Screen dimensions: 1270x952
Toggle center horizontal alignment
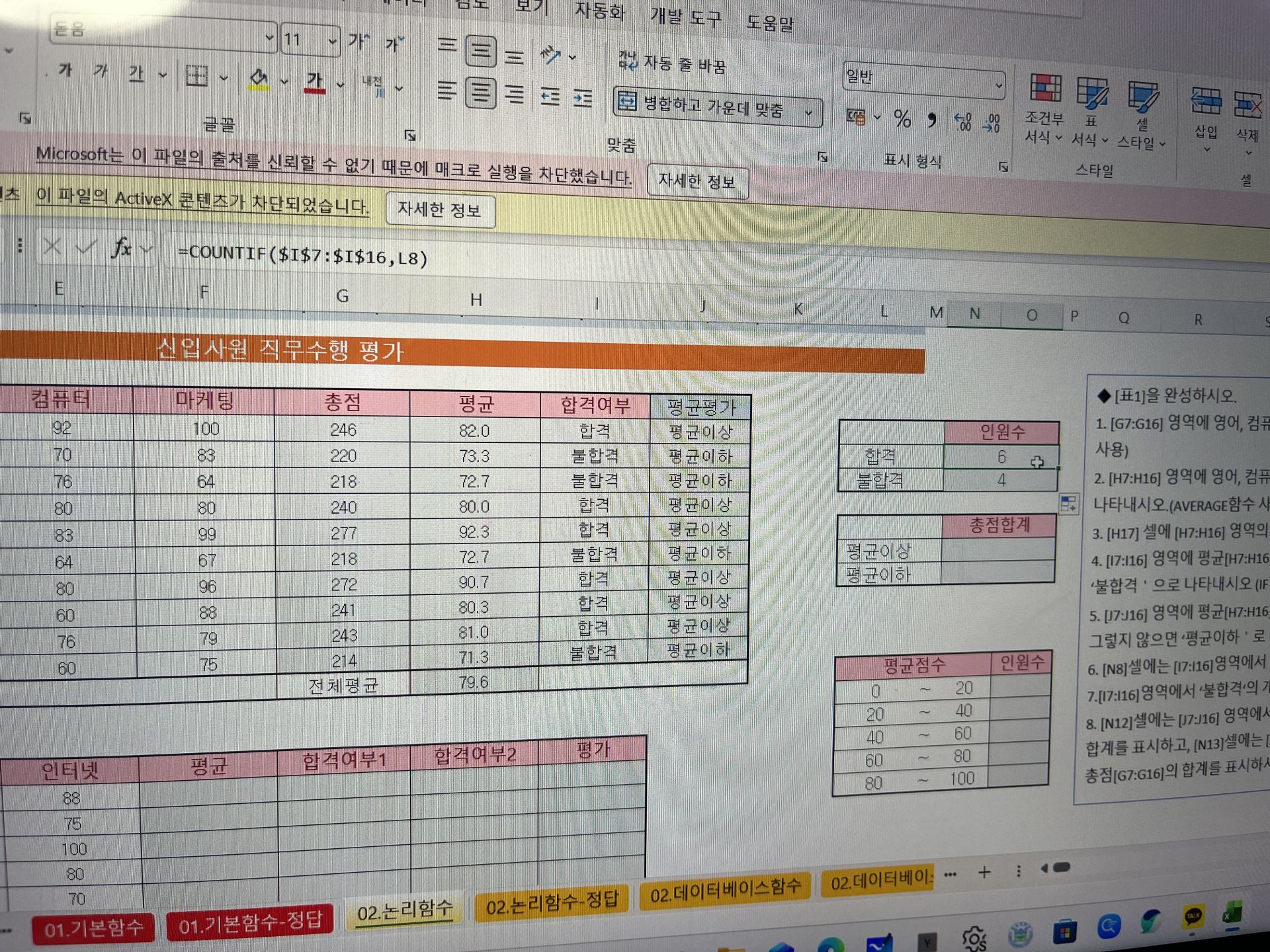pyautogui.click(x=481, y=93)
